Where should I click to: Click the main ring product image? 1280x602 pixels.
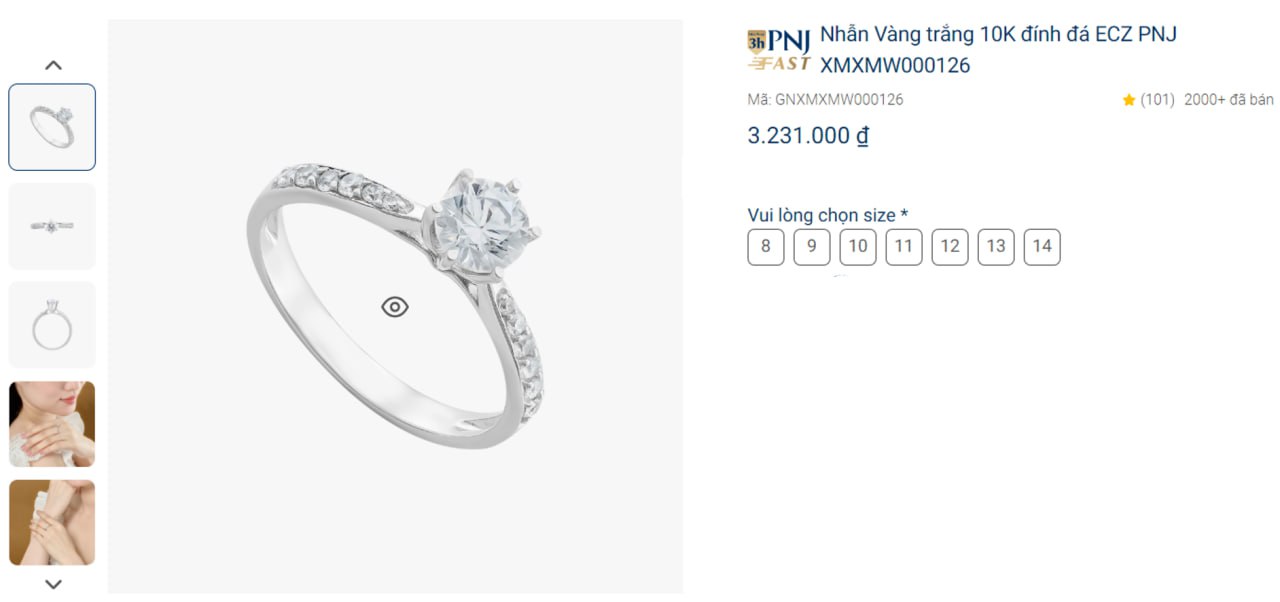pos(395,307)
